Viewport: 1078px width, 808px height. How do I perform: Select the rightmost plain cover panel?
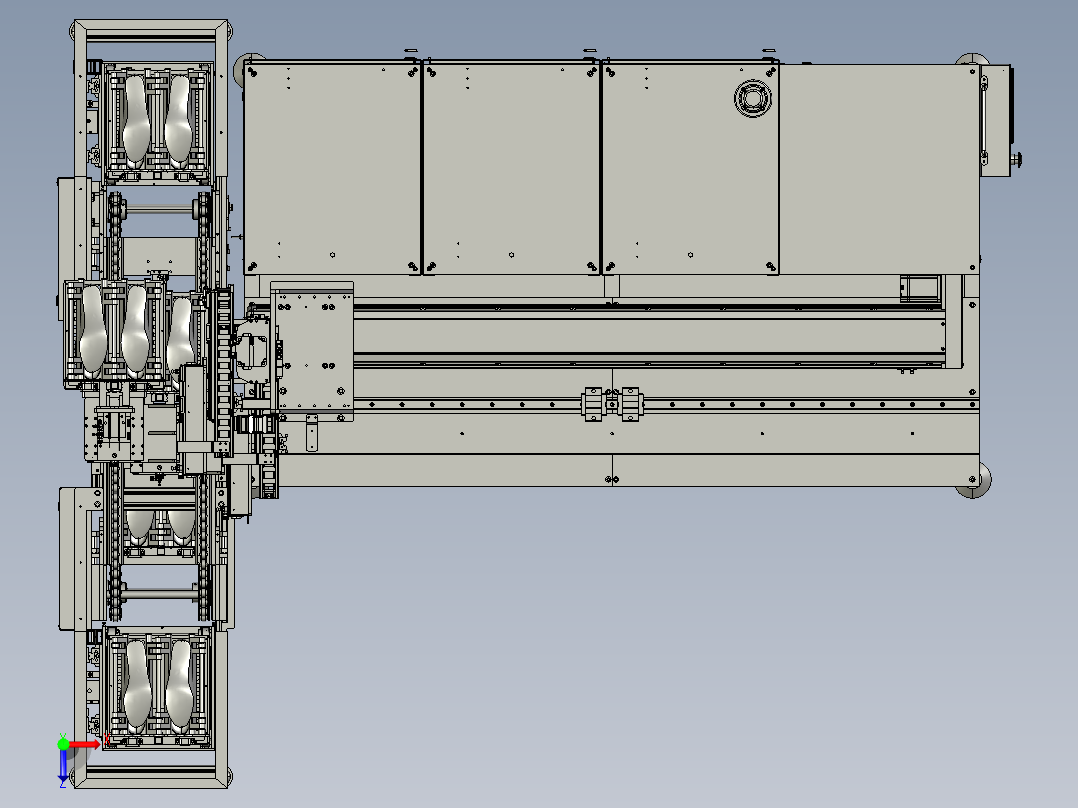click(x=879, y=168)
